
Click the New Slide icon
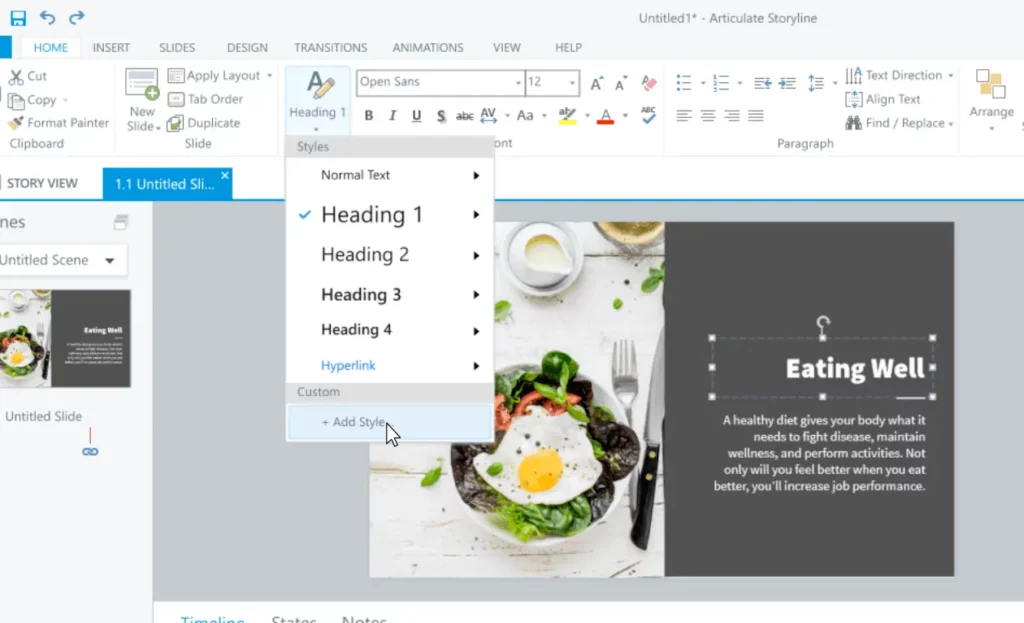click(142, 86)
